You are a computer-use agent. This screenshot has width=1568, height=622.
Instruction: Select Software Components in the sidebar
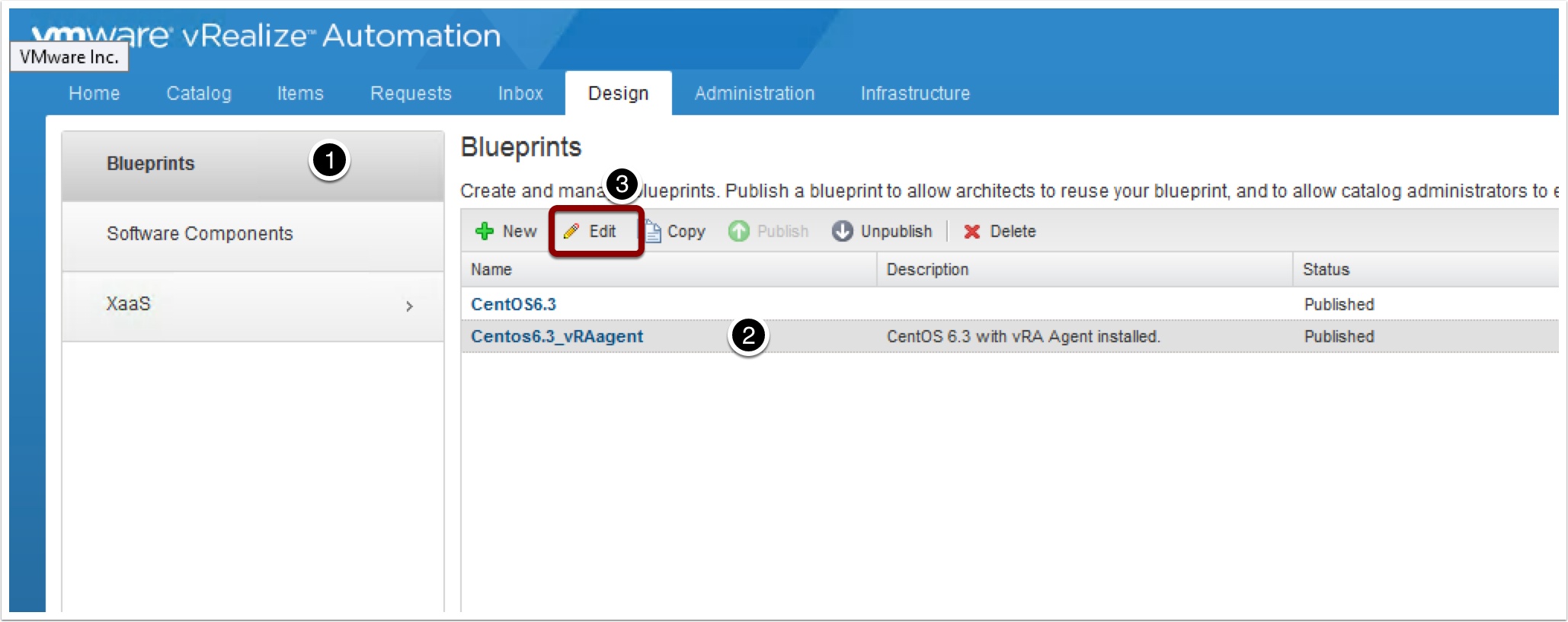pos(200,233)
